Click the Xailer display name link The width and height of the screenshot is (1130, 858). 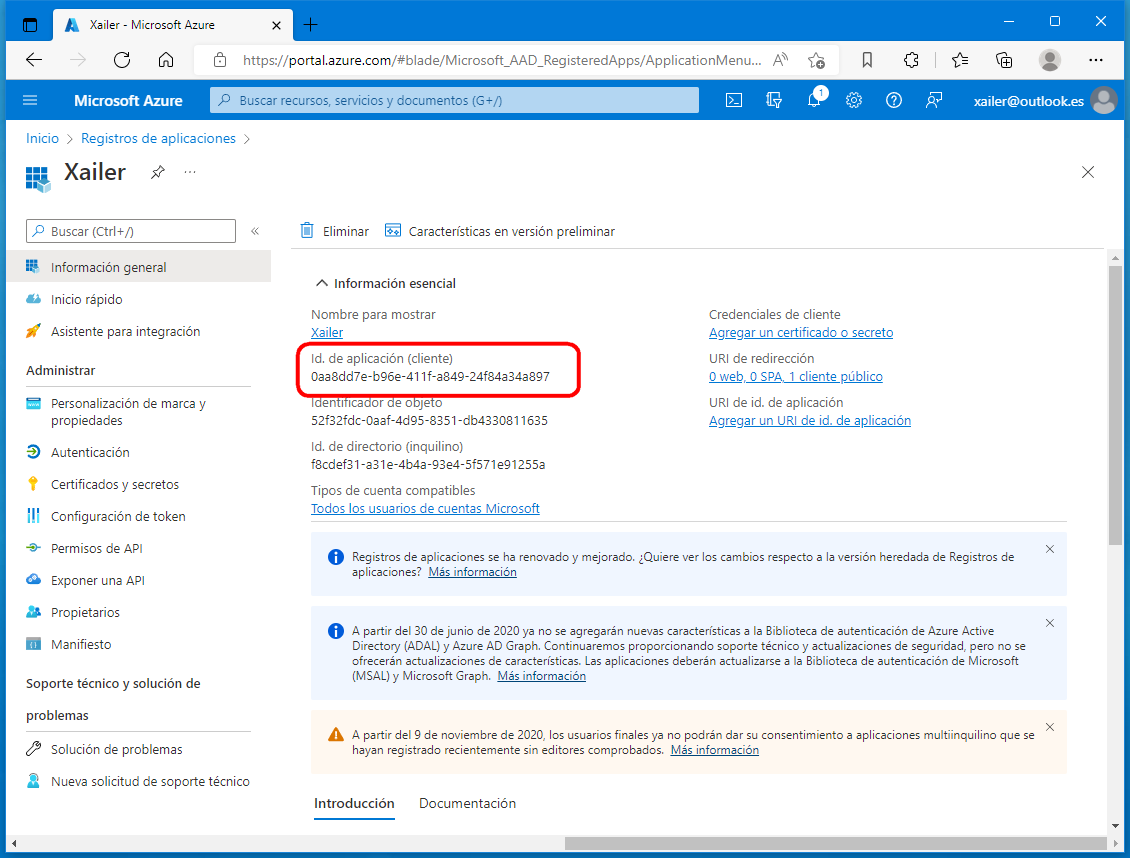[x=326, y=333]
